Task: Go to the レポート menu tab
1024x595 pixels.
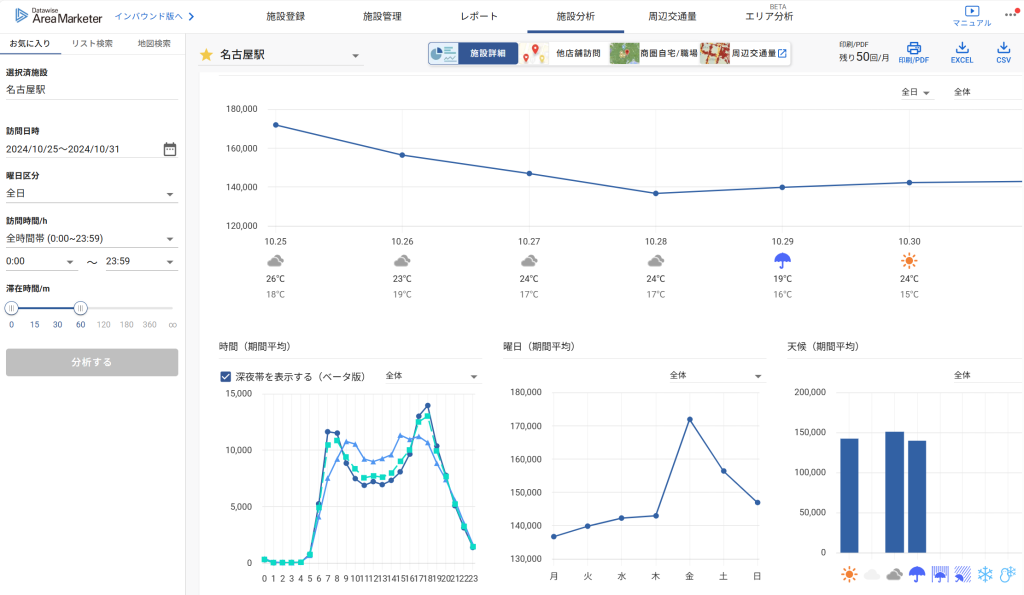Action: pyautogui.click(x=479, y=17)
